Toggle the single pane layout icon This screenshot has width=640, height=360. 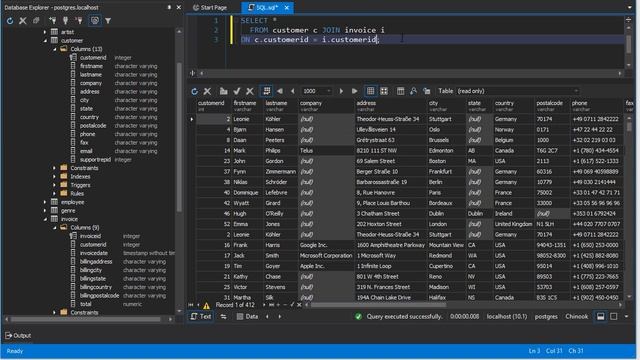[x=613, y=316]
